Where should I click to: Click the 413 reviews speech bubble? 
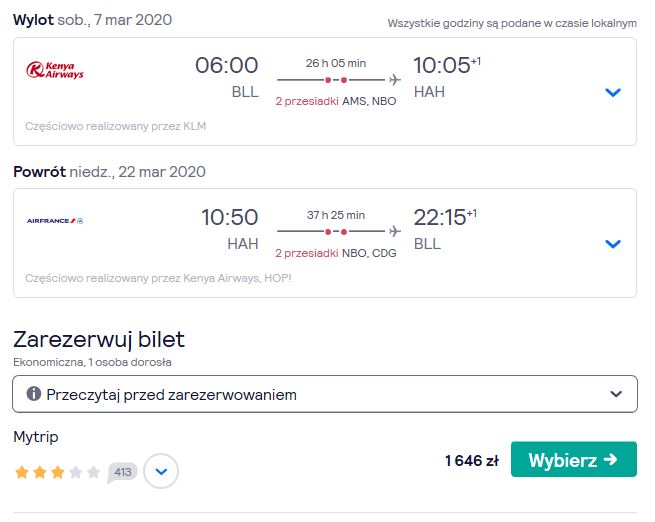[x=122, y=472]
